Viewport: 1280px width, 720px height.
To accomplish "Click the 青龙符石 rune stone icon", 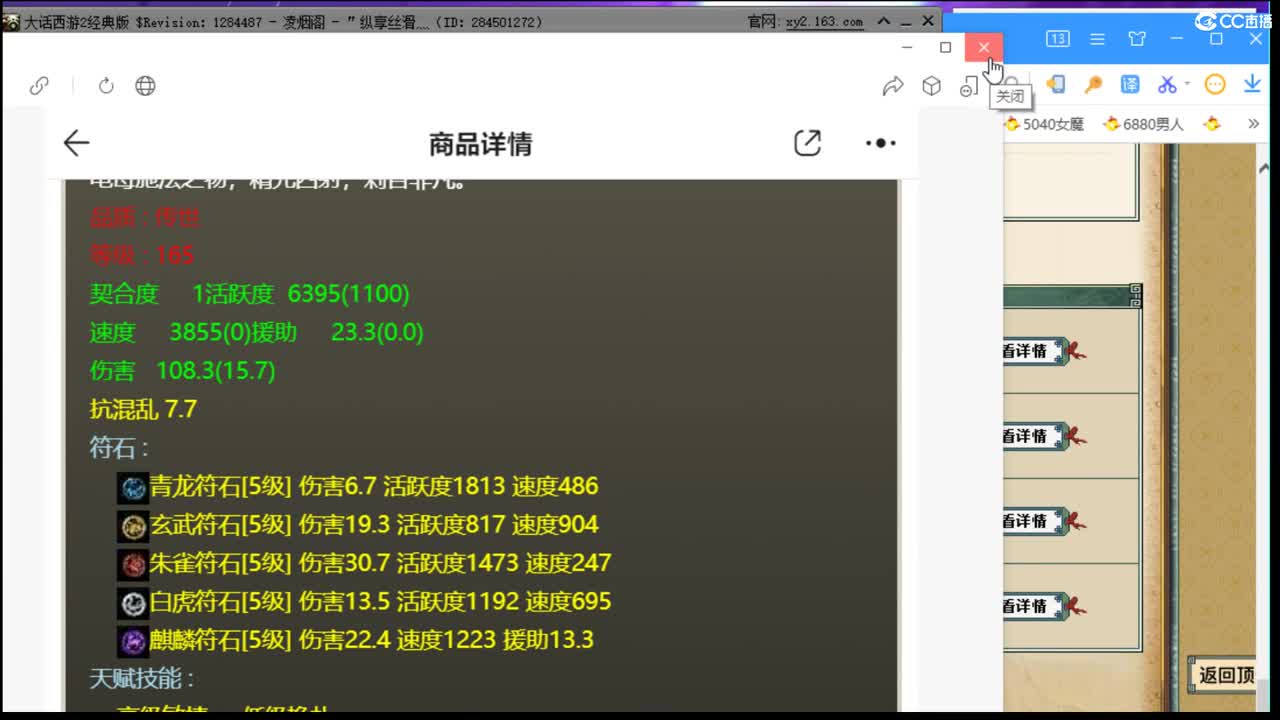I will (133, 487).
